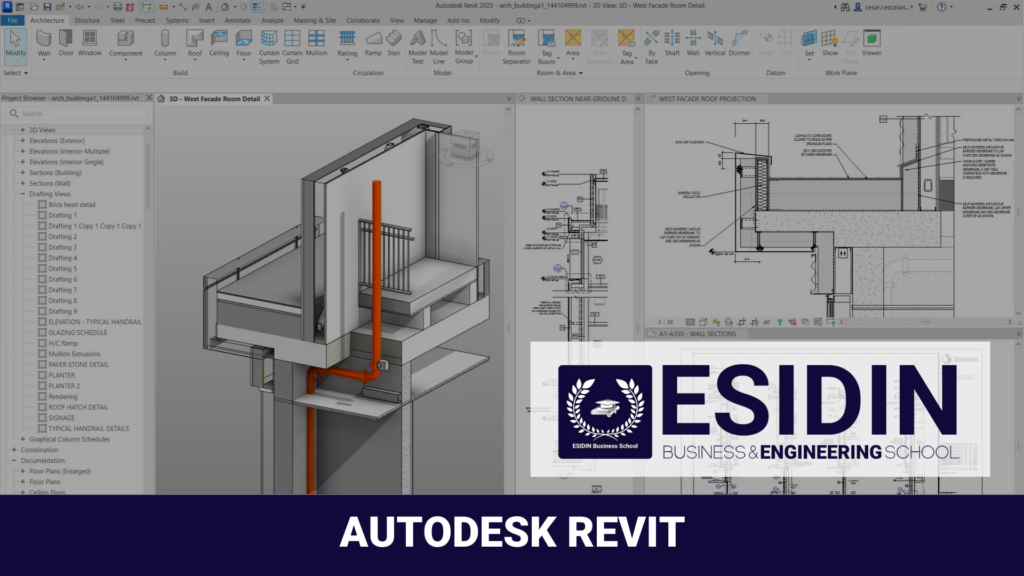Activate the Shaft opening tool

click(672, 42)
